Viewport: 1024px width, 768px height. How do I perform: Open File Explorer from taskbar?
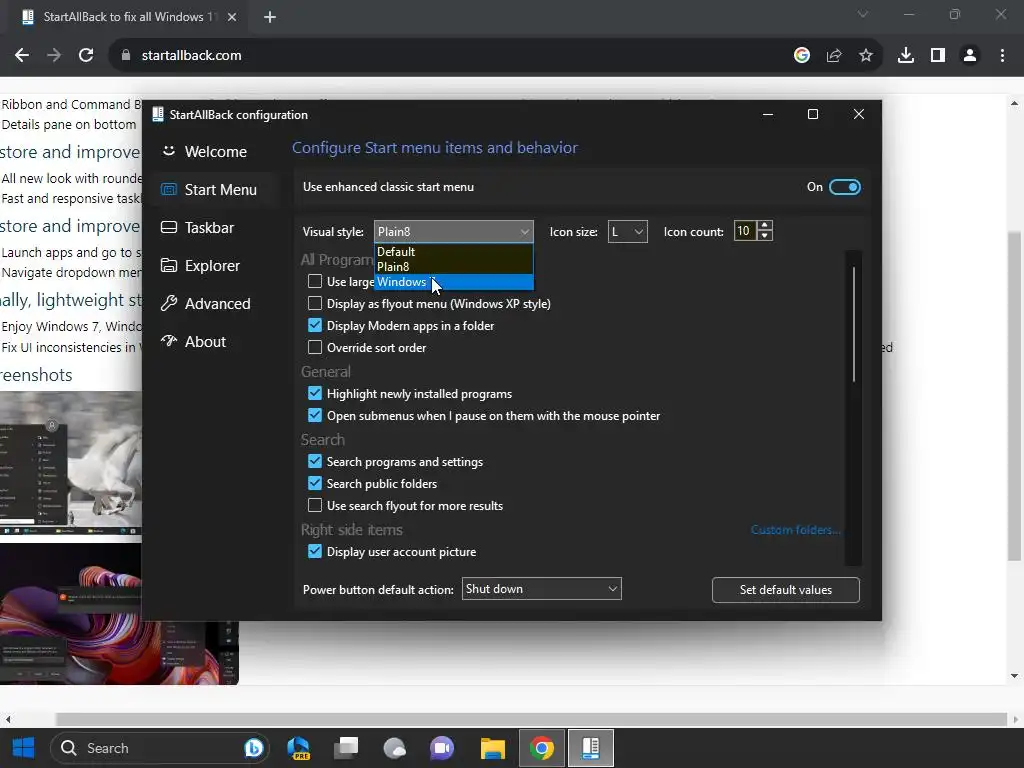pos(492,748)
